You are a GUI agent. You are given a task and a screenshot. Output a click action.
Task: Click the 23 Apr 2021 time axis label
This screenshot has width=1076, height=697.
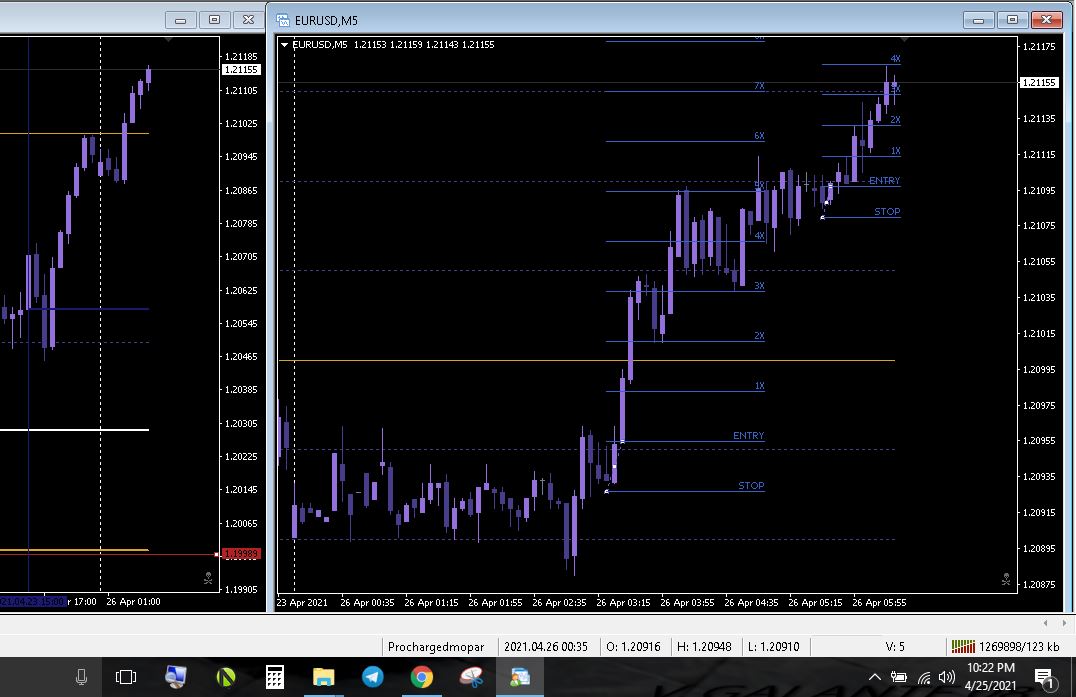click(302, 602)
